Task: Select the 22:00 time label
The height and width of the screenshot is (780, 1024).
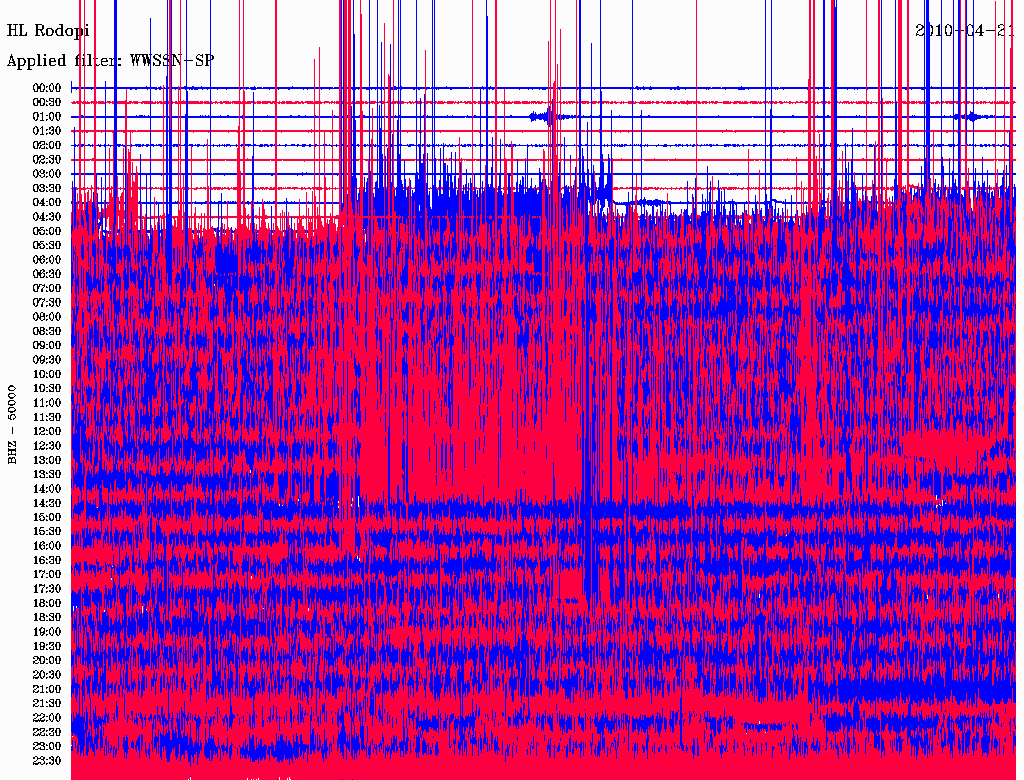Action: pyautogui.click(x=47, y=717)
